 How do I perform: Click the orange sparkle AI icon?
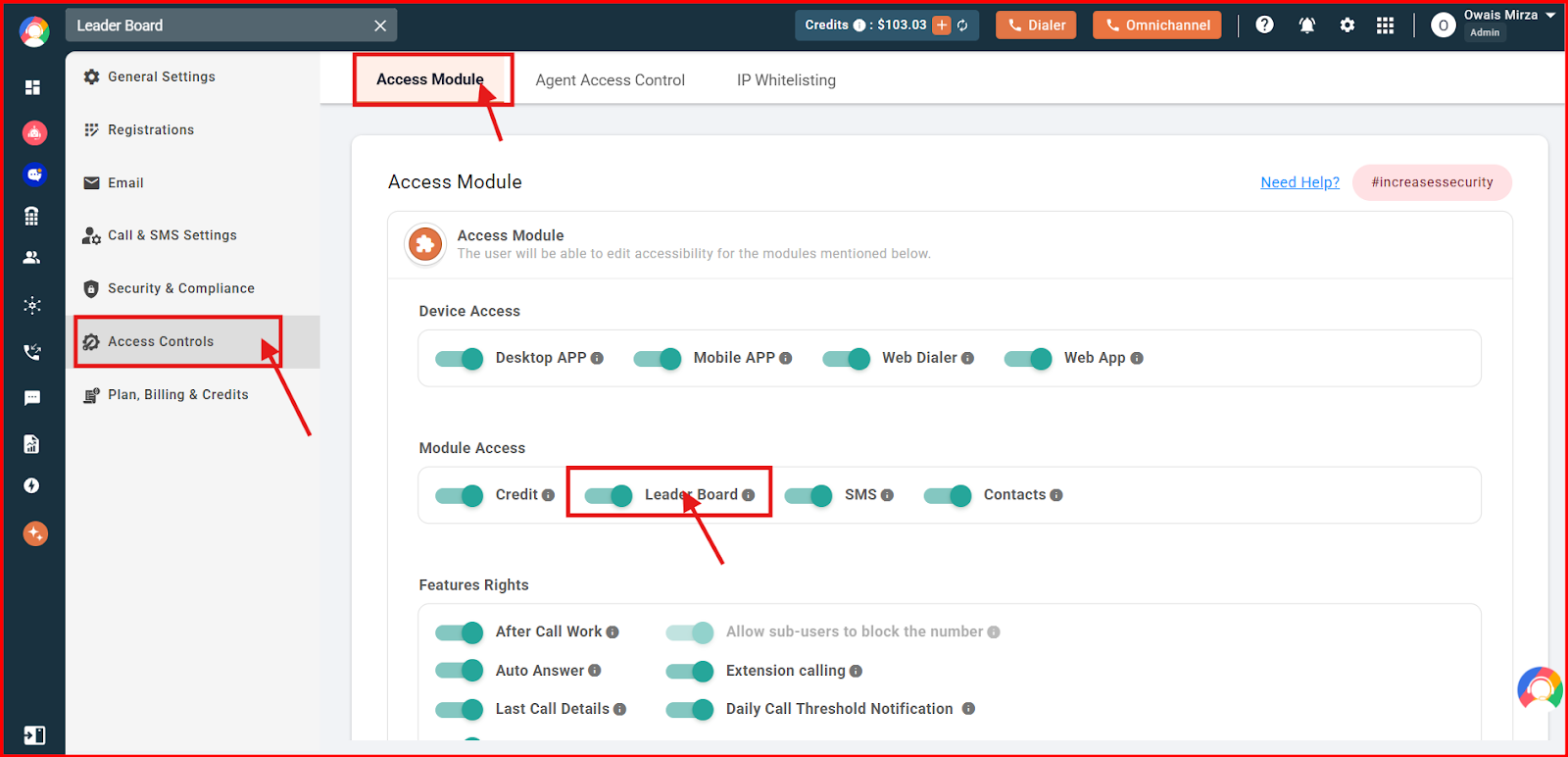click(35, 533)
